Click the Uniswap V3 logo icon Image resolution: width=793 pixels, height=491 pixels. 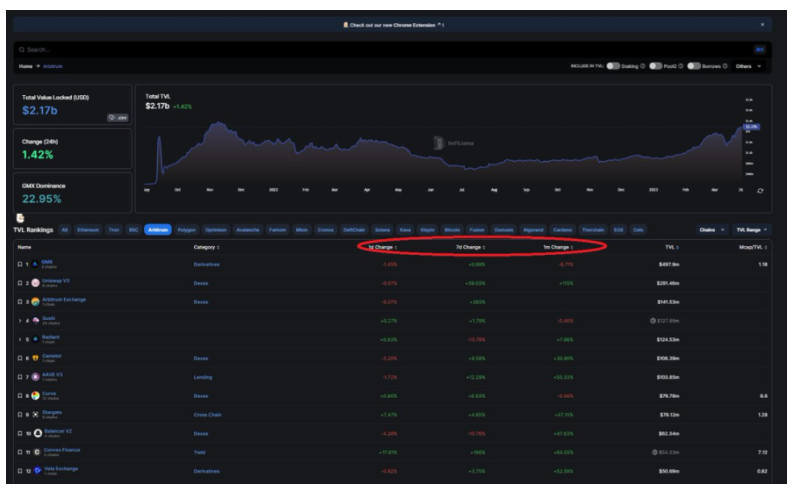pyautogui.click(x=35, y=283)
